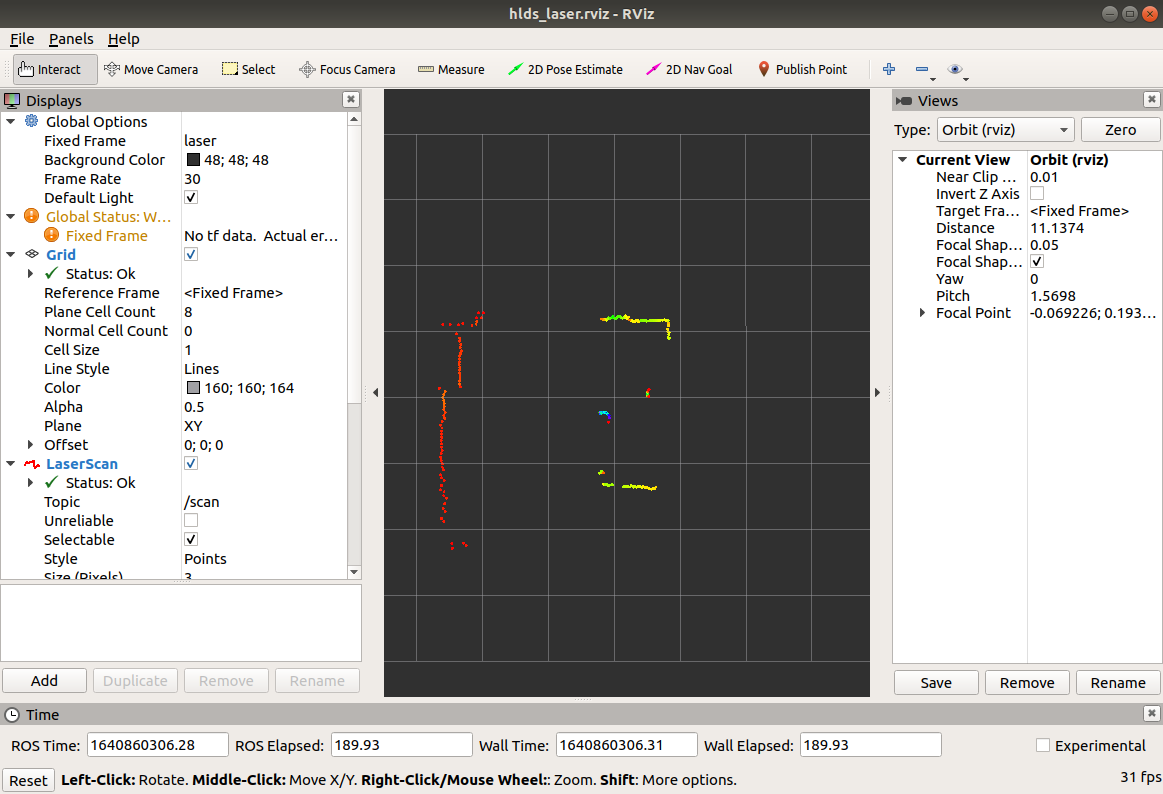Click the Global Options gear icon
Viewport: 1163px width, 794px height.
(31, 121)
